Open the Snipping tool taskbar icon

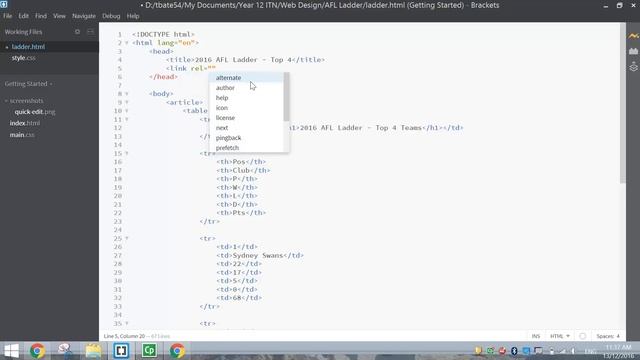click(x=65, y=351)
